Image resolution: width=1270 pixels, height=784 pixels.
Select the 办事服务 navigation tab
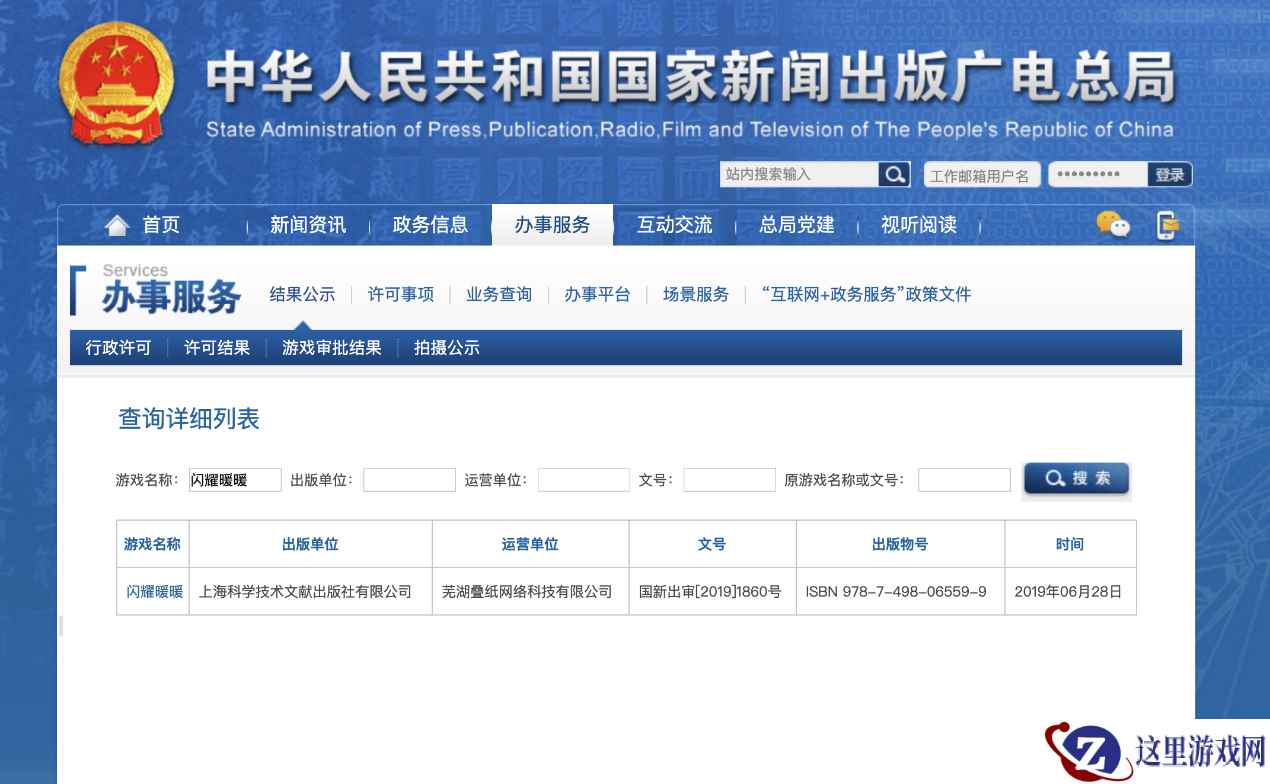[x=552, y=225]
